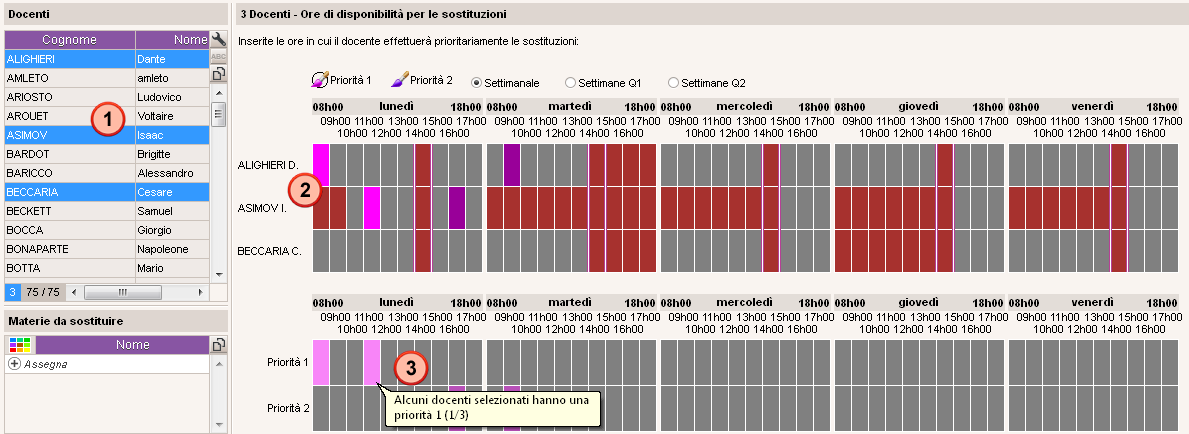Click purple Tuesday 09h00 cell for ALIGHIERI D.

[512, 165]
